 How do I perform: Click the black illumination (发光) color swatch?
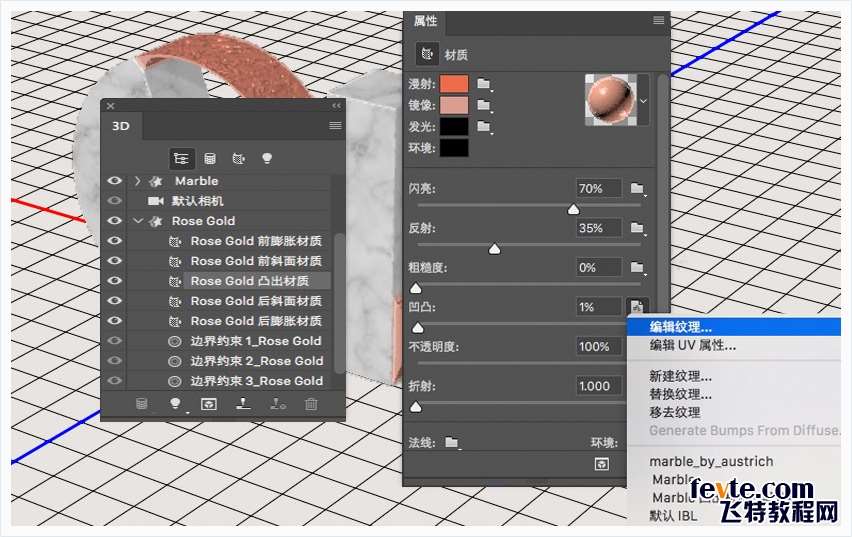454,126
